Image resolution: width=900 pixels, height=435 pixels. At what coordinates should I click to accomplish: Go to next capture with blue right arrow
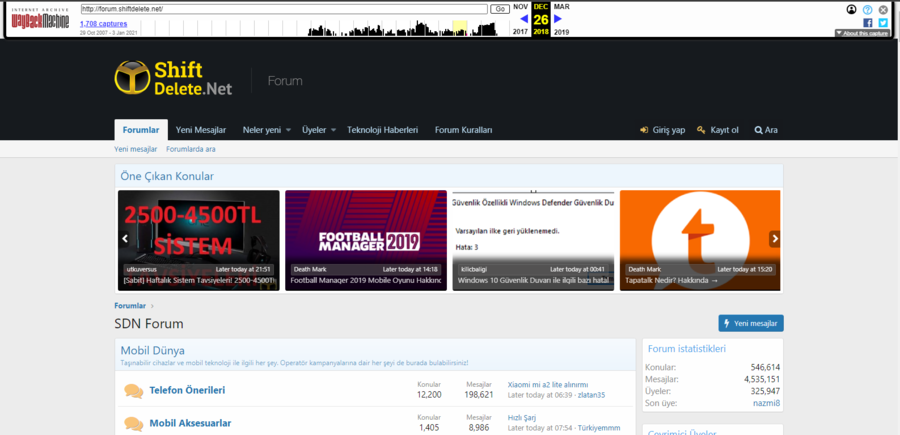(557, 19)
